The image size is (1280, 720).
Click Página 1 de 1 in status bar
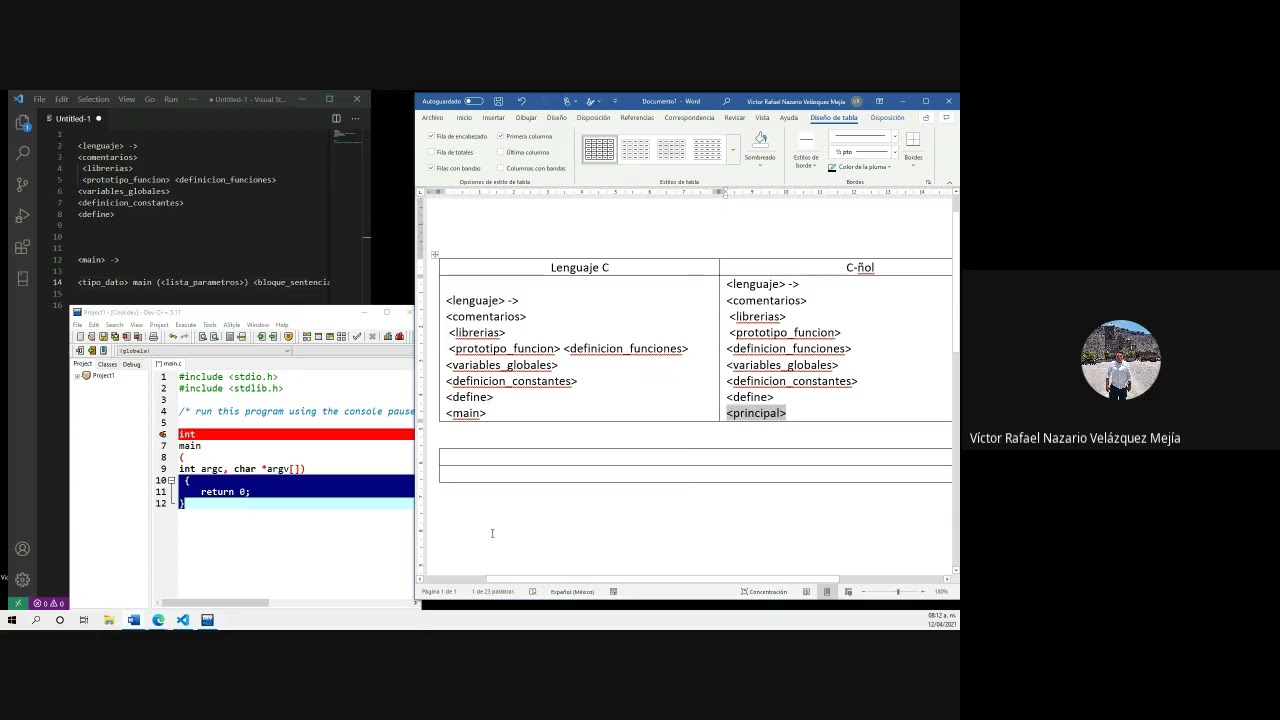click(x=439, y=592)
